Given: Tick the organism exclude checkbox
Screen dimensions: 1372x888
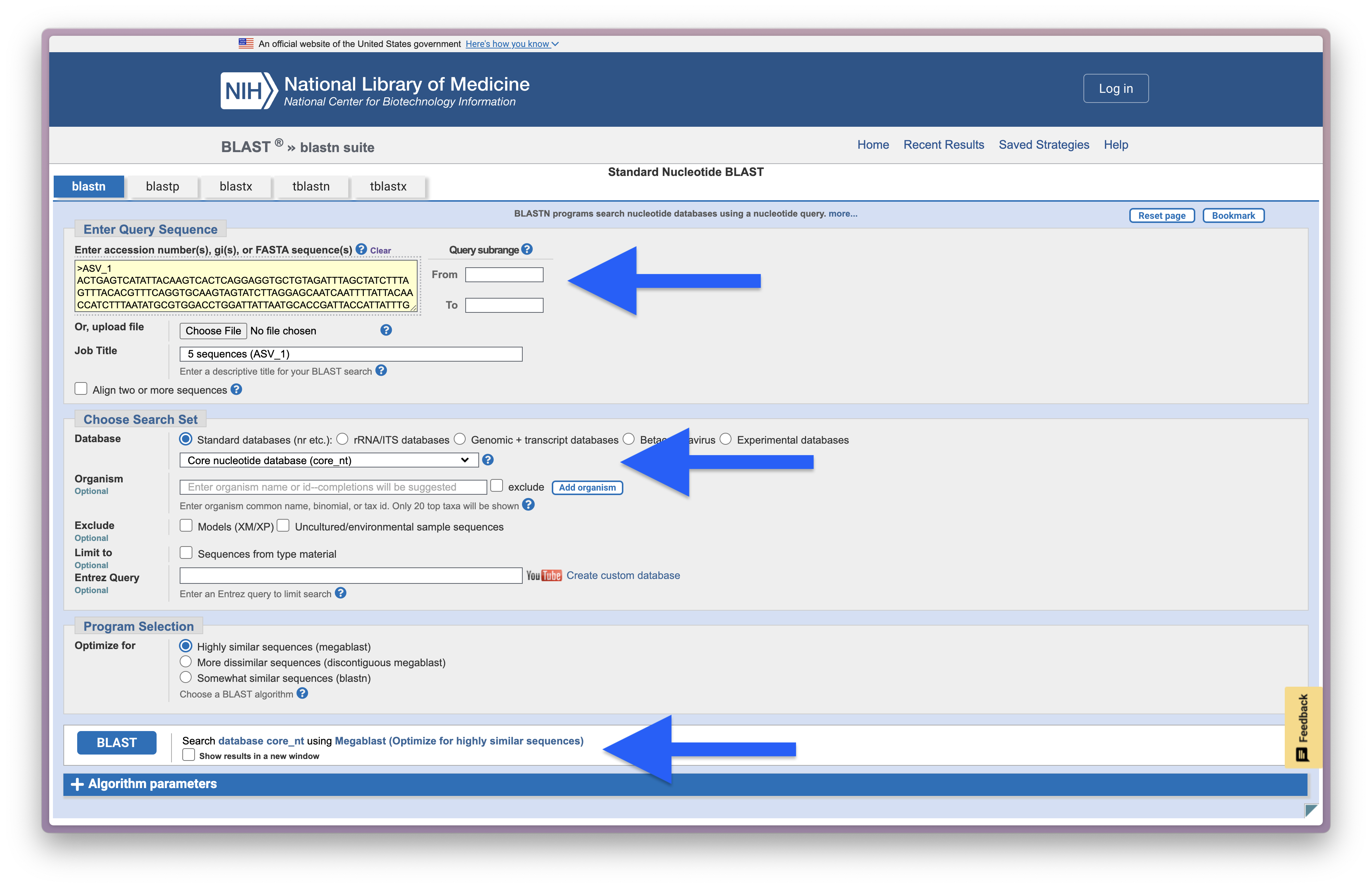Looking at the screenshot, I should click(496, 486).
